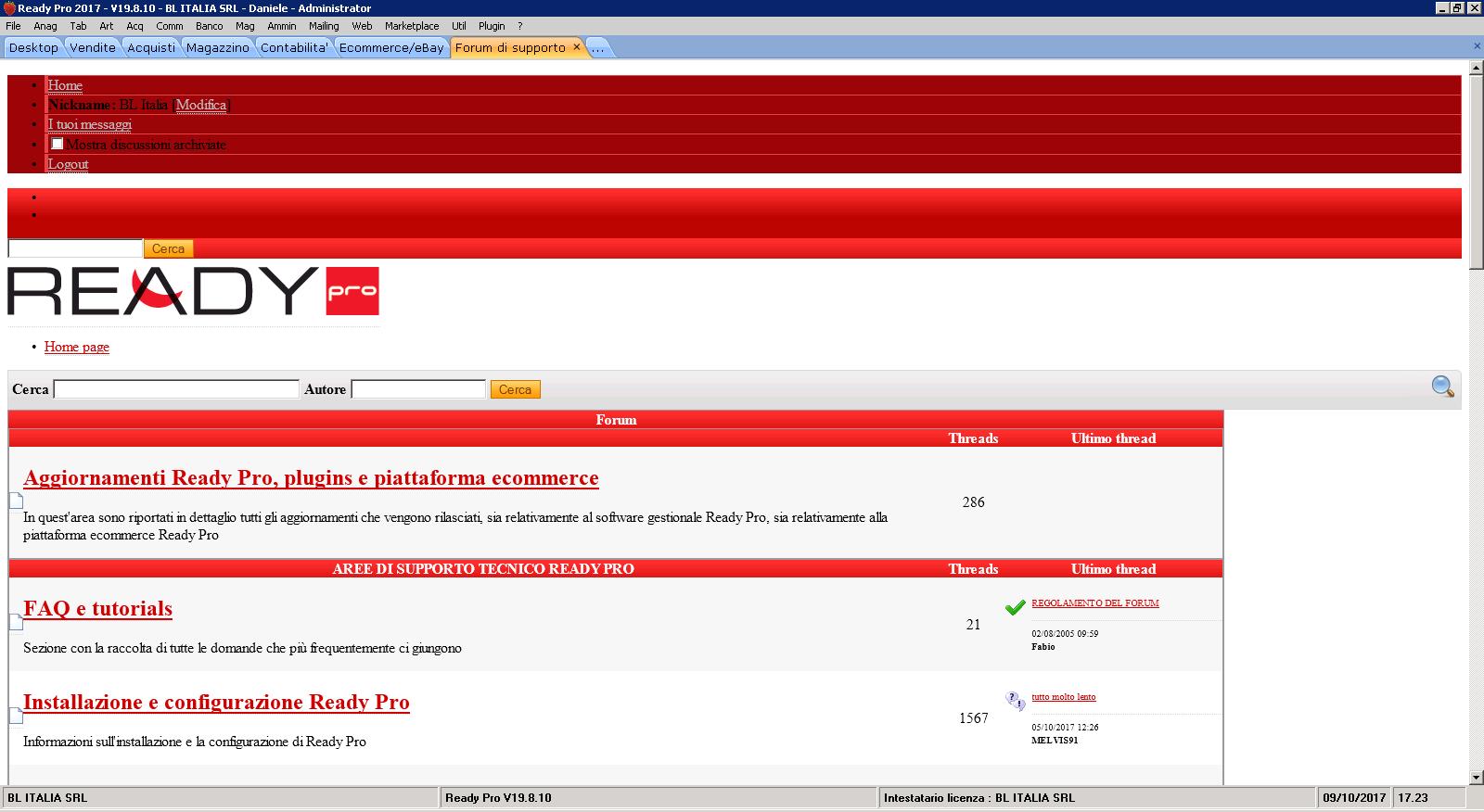Image resolution: width=1484 pixels, height=812 pixels.
Task: Close the Forum di supporto tab
Action: 576,46
